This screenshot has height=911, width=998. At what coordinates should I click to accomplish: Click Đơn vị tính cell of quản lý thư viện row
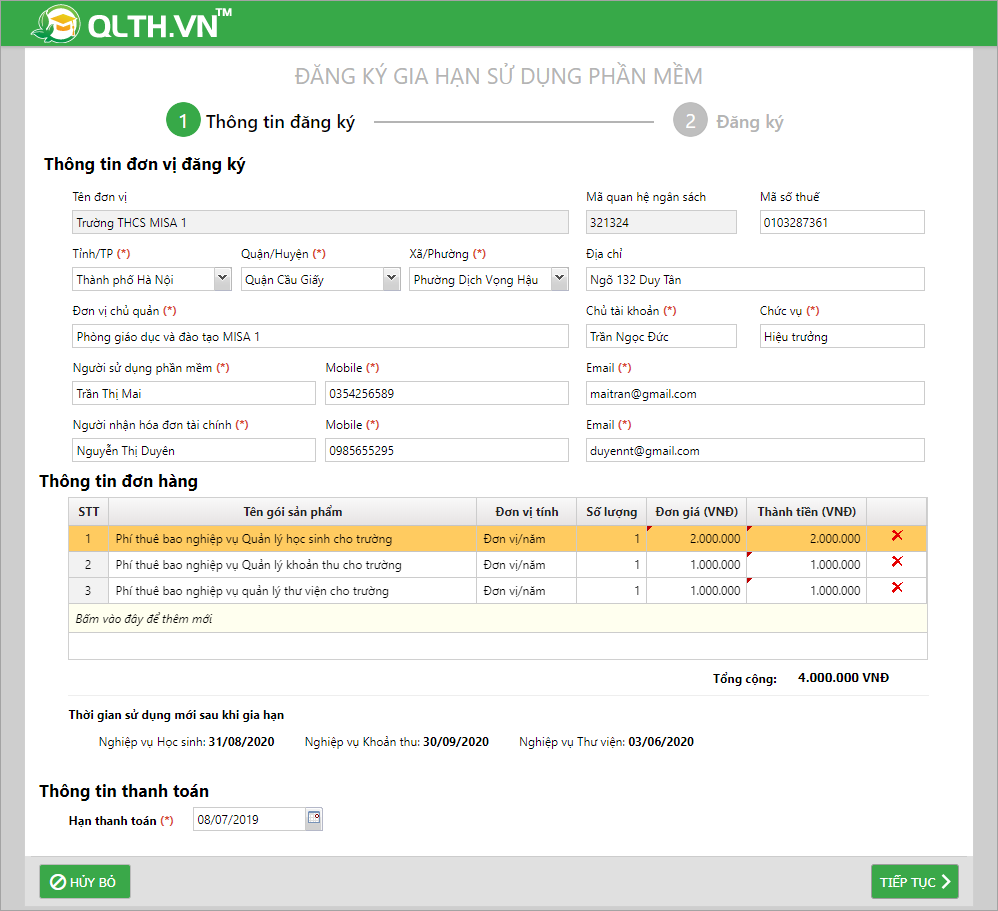tap(526, 591)
